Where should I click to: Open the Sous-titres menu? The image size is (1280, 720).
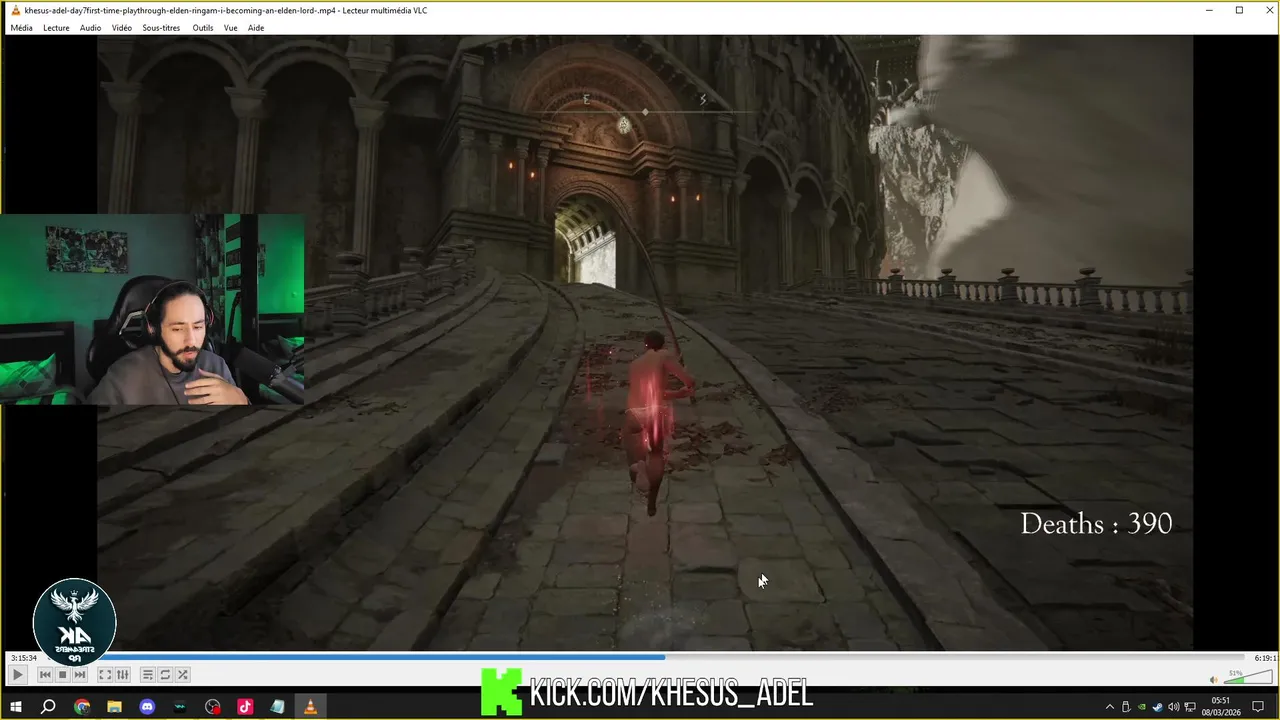click(161, 28)
